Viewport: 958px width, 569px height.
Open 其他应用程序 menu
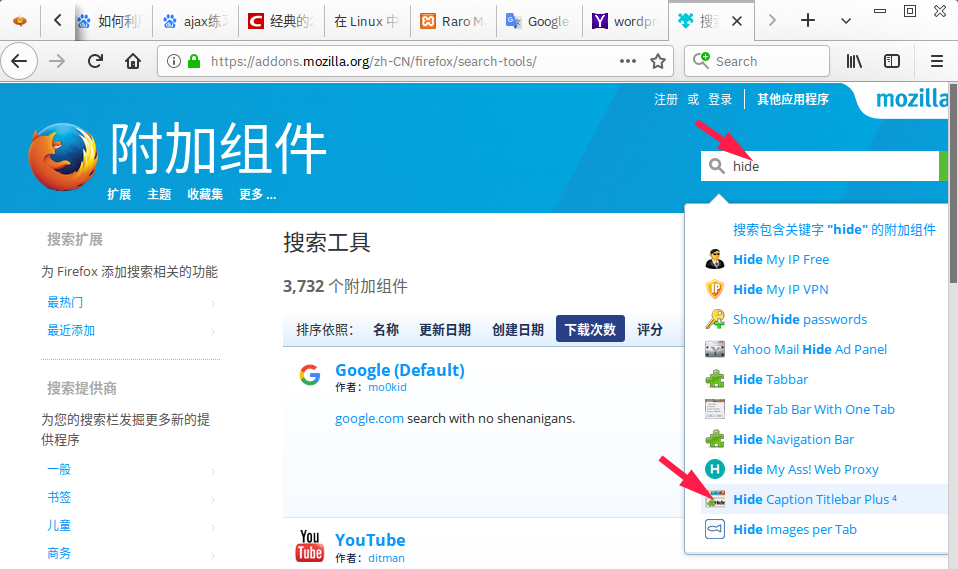[x=792, y=100]
